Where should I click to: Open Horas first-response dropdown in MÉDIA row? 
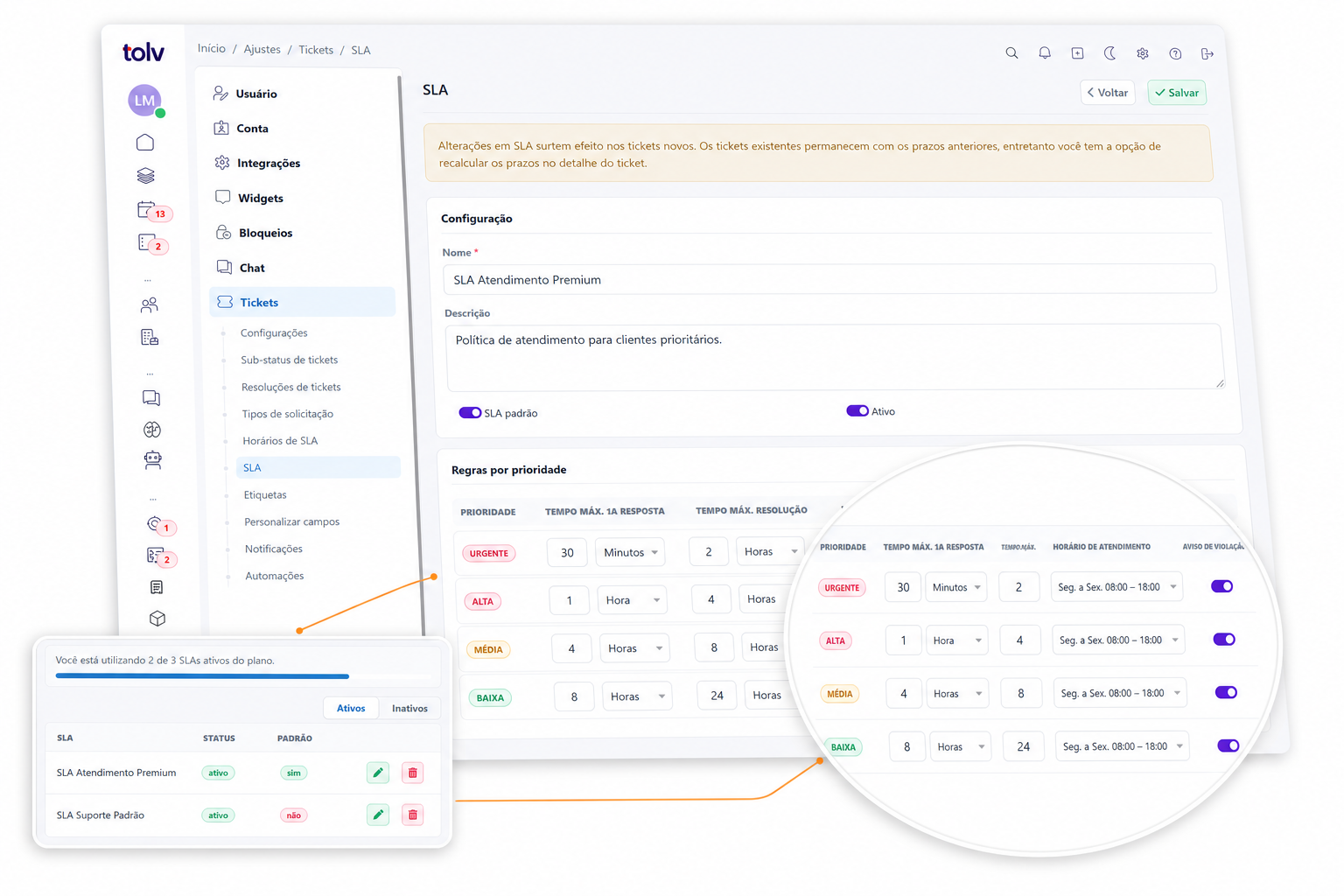point(635,648)
